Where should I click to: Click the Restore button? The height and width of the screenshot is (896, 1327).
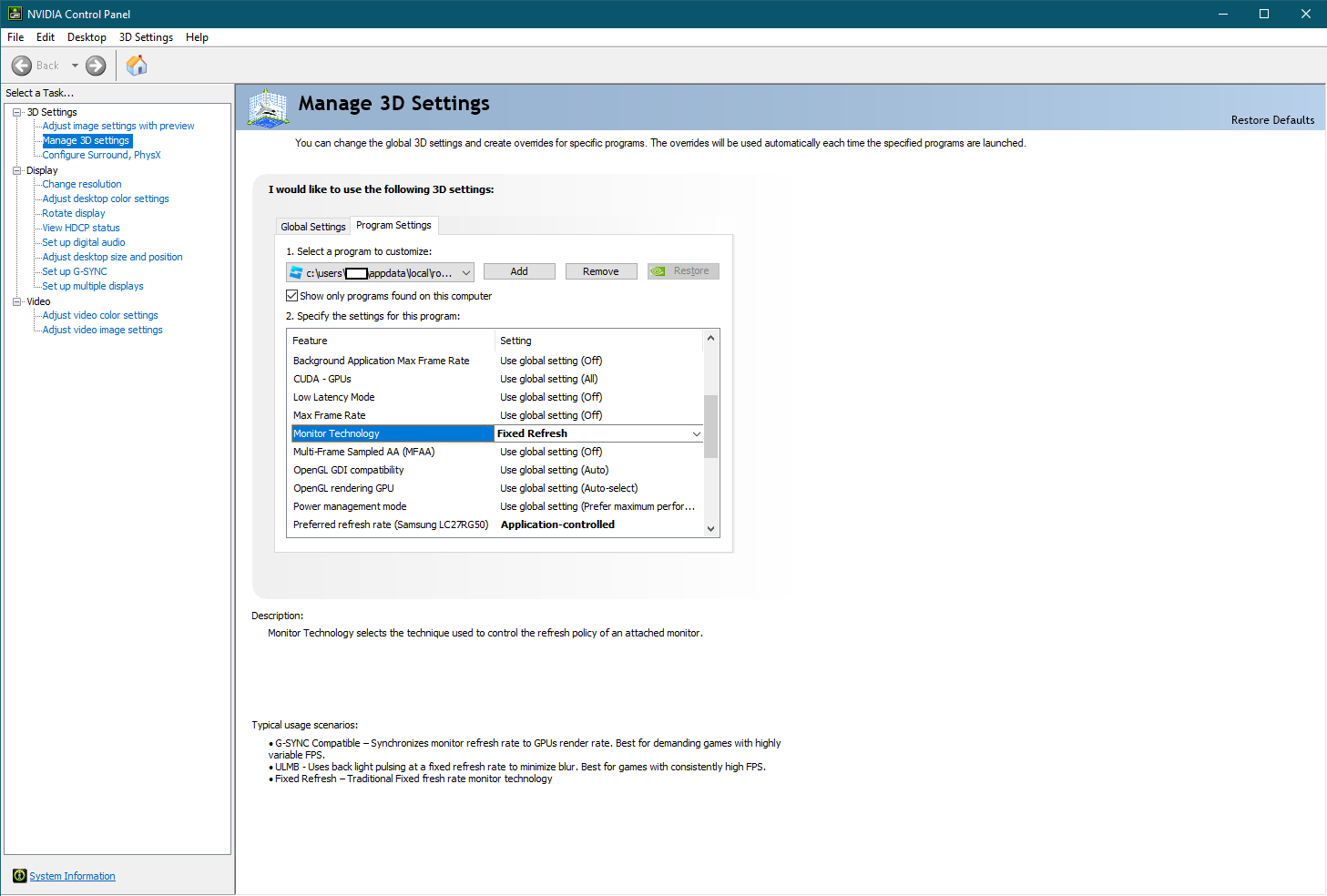click(x=683, y=271)
